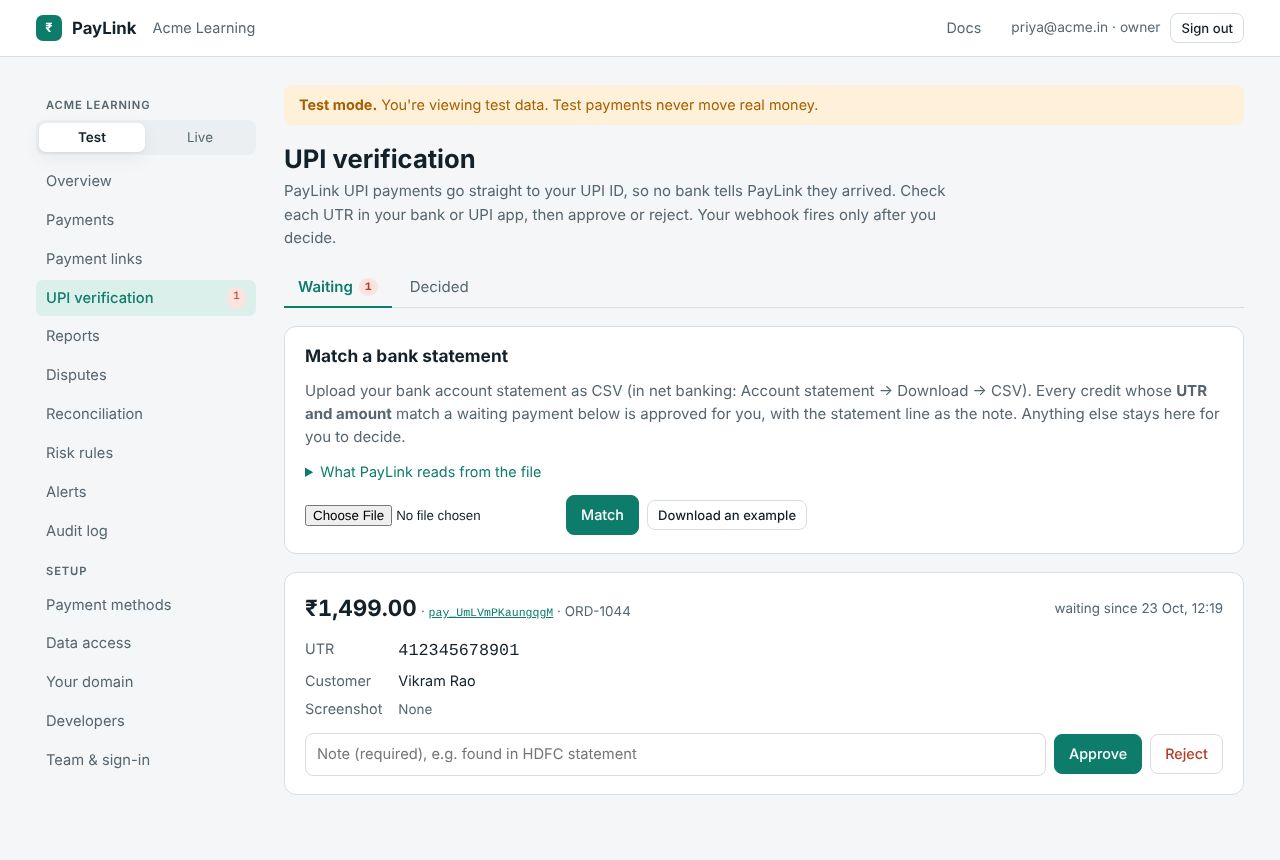Open the Waiting tab
The height and width of the screenshot is (860, 1280).
(x=337, y=287)
